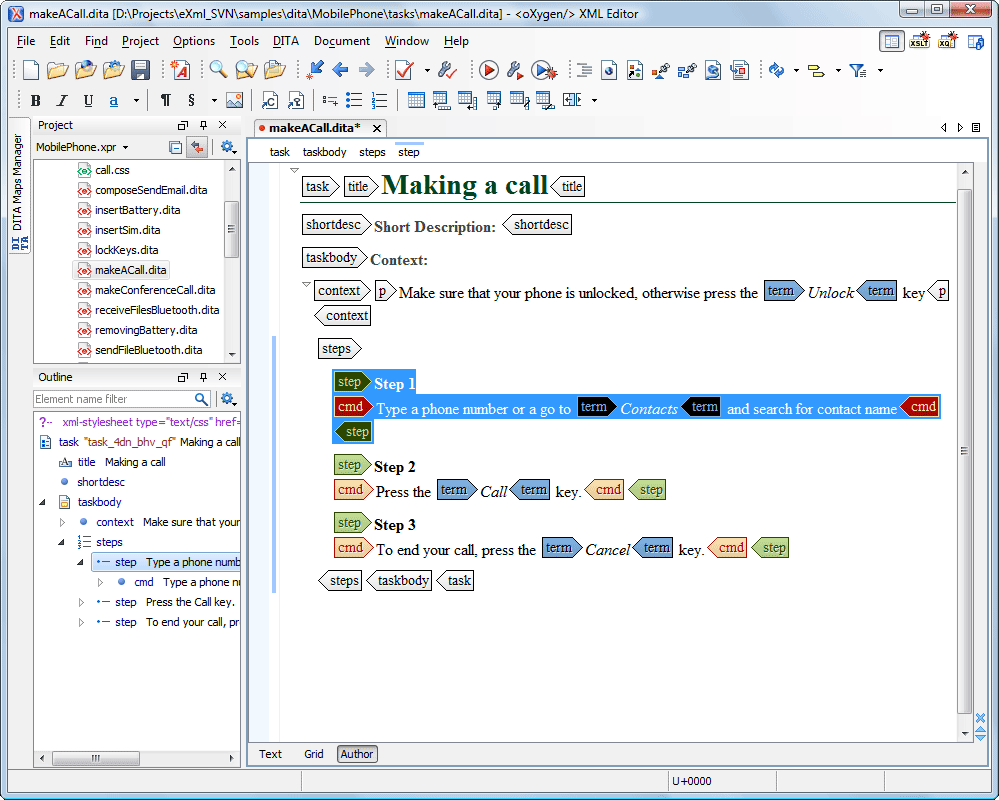This screenshot has width=999, height=800.
Task: Insert a step or list item
Action: click(x=329, y=100)
